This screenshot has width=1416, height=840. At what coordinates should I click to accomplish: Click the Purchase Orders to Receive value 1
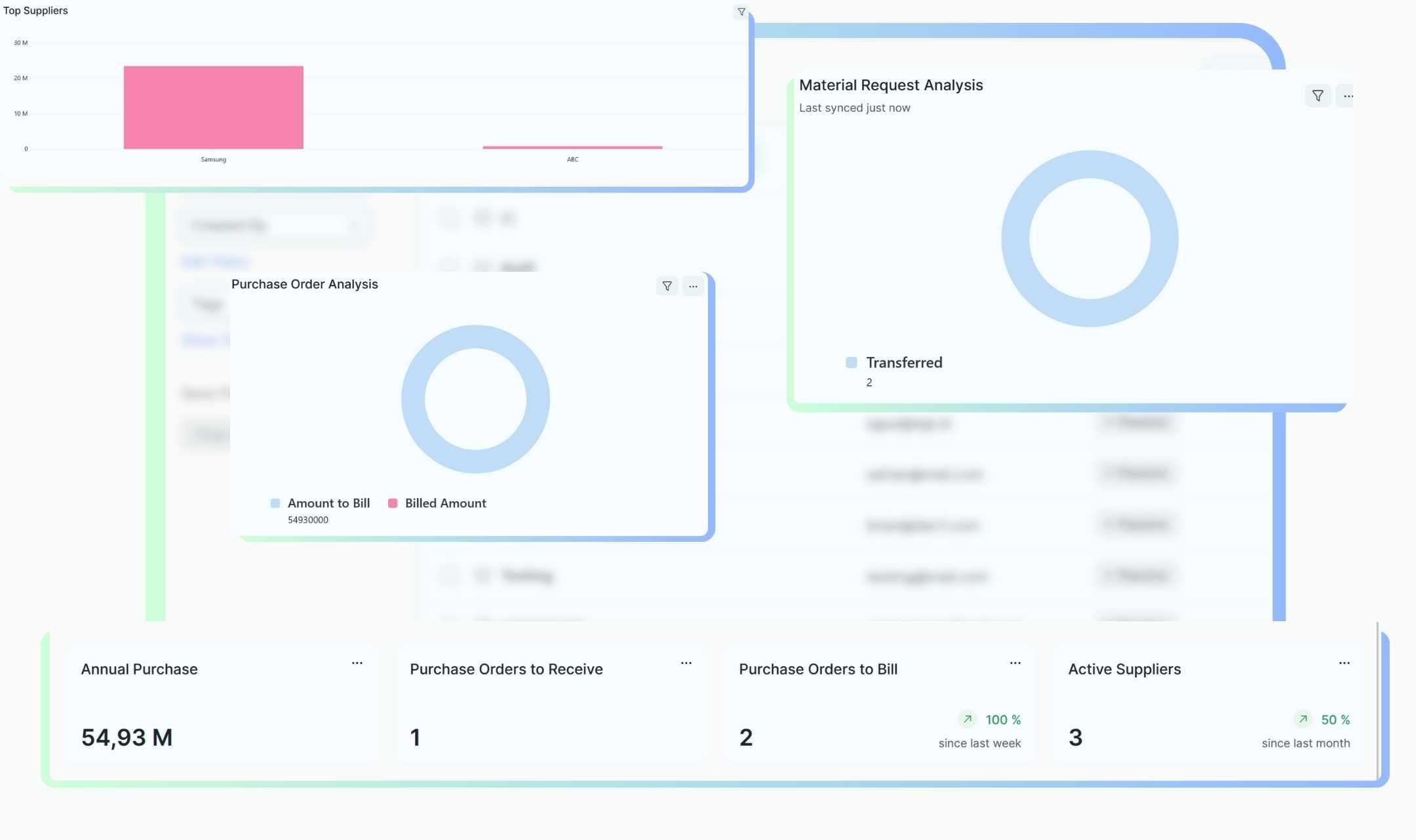coord(415,738)
